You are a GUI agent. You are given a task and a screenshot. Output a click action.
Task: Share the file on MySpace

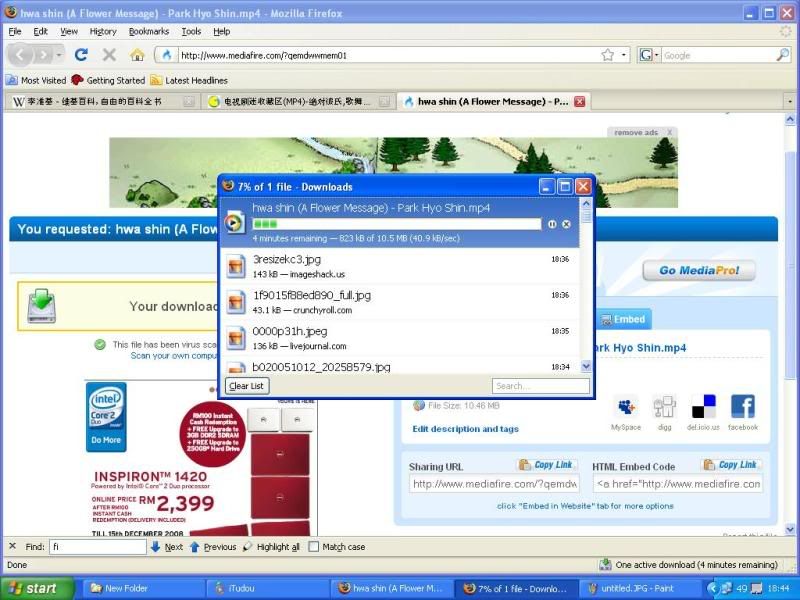626,411
